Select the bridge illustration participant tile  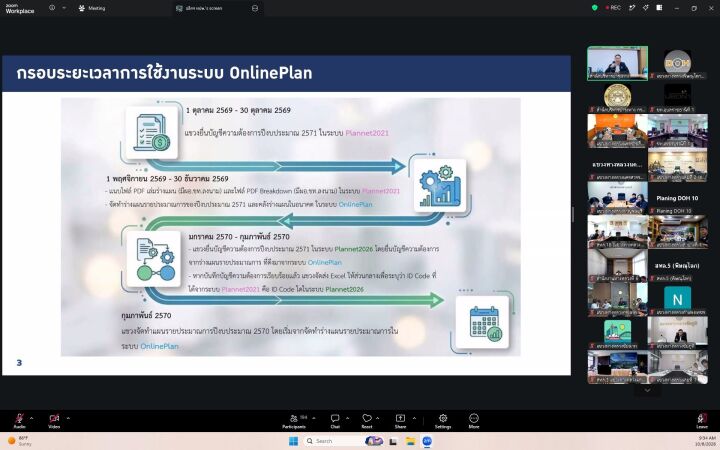pos(618,332)
